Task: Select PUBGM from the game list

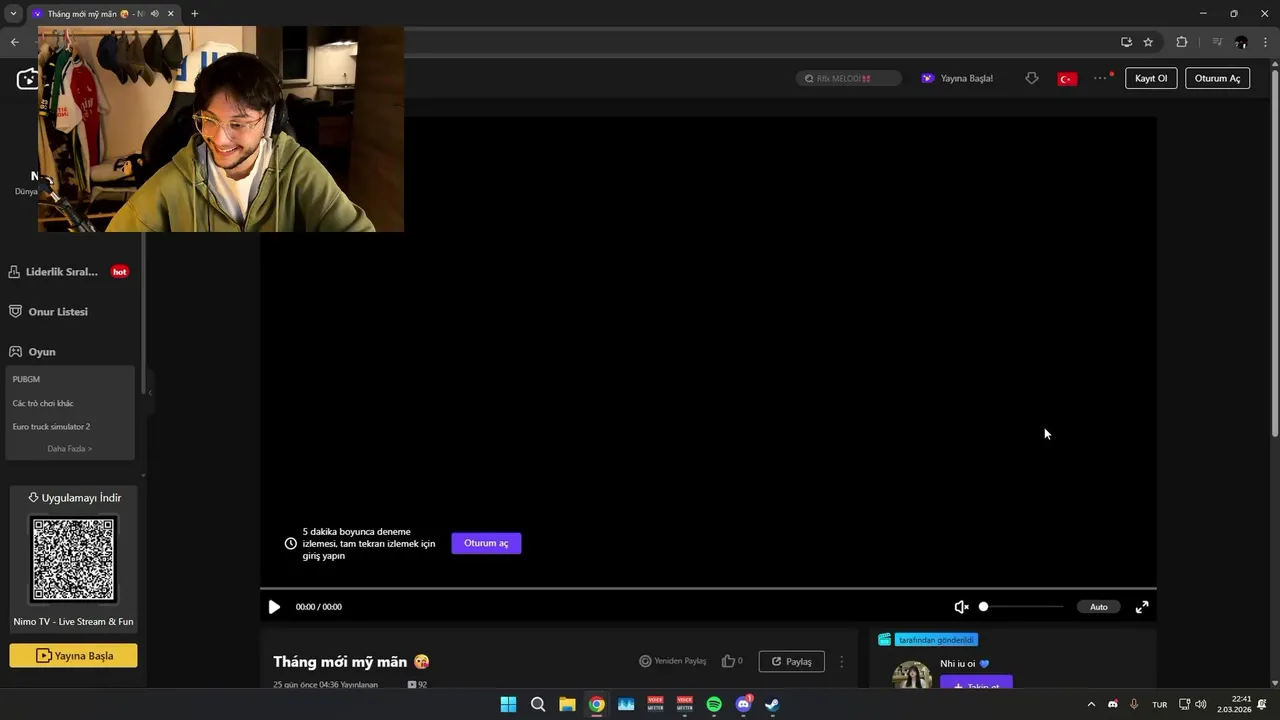Action: click(27, 379)
